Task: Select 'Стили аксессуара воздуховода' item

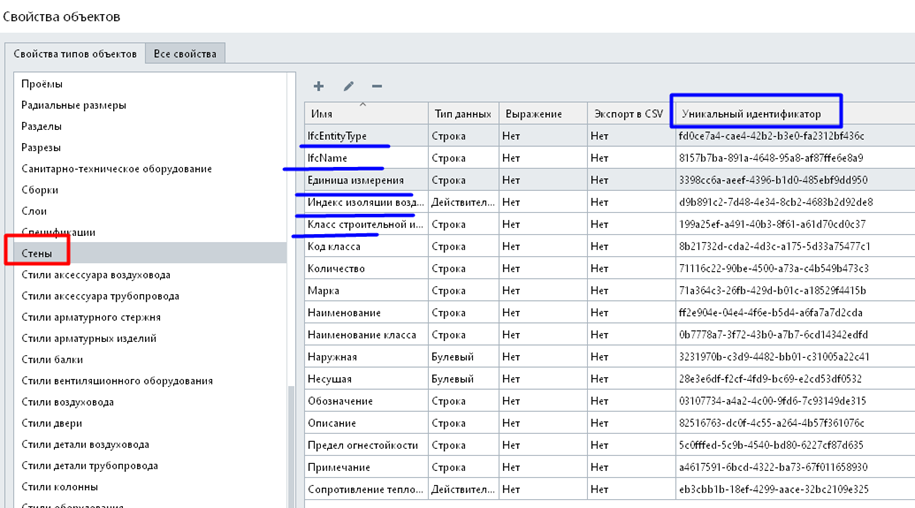Action: tap(150, 275)
